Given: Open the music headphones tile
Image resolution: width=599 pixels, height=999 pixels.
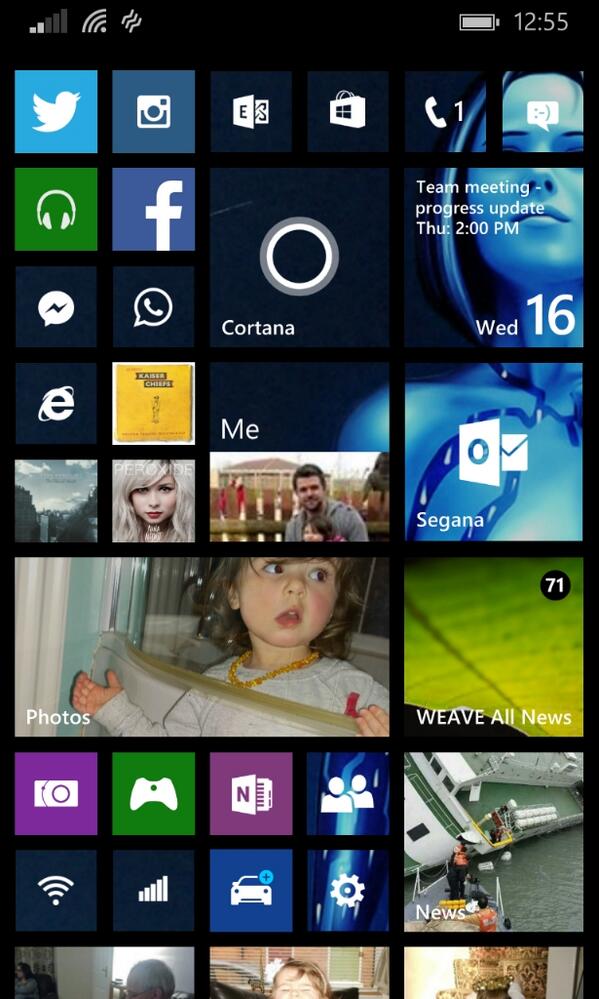Looking at the screenshot, I should coord(56,210).
